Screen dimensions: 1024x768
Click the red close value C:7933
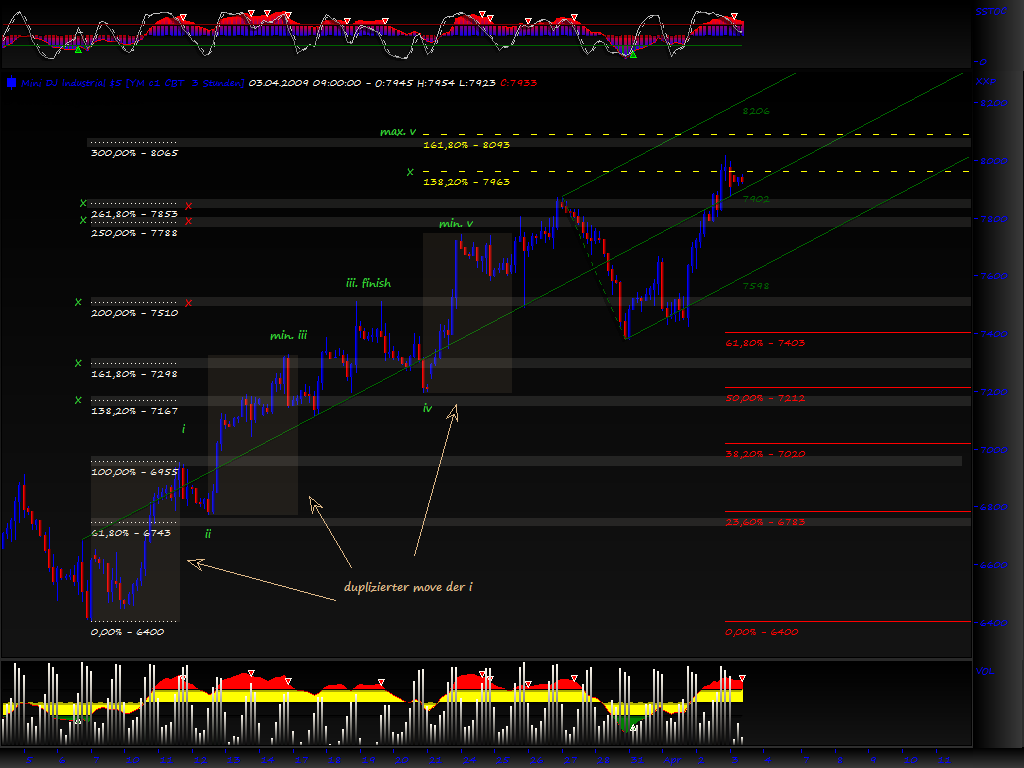pyautogui.click(x=519, y=83)
